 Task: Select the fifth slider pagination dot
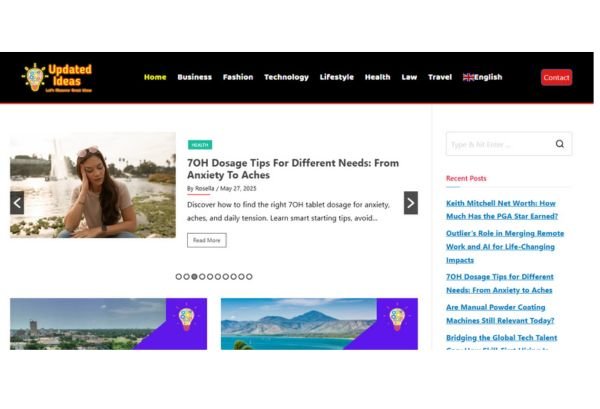pos(210,276)
